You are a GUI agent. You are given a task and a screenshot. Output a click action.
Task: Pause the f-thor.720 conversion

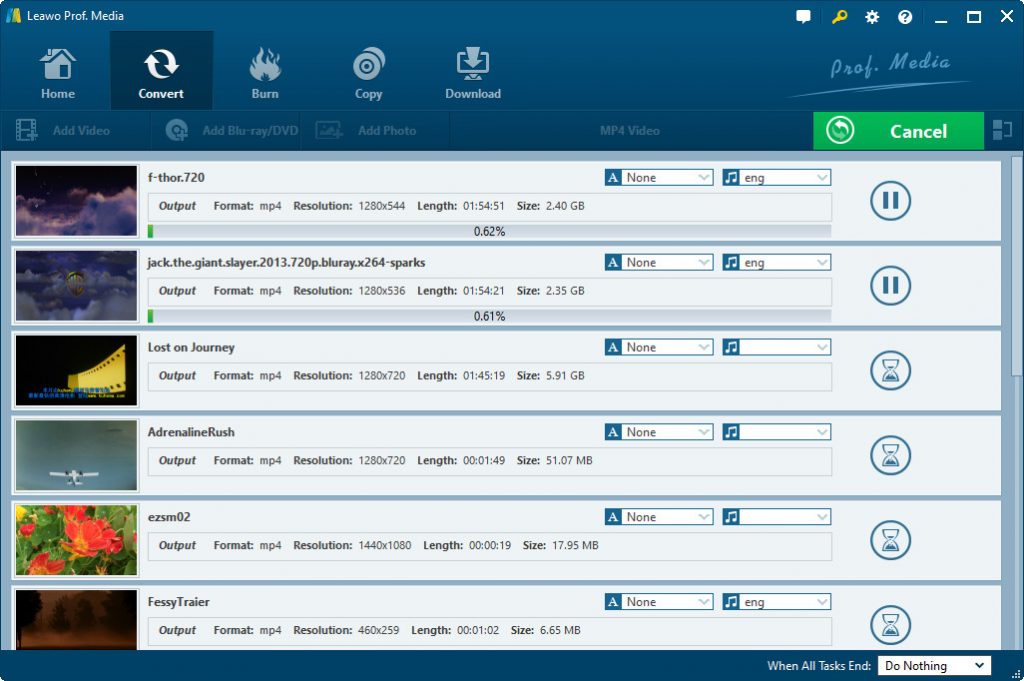pyautogui.click(x=890, y=200)
